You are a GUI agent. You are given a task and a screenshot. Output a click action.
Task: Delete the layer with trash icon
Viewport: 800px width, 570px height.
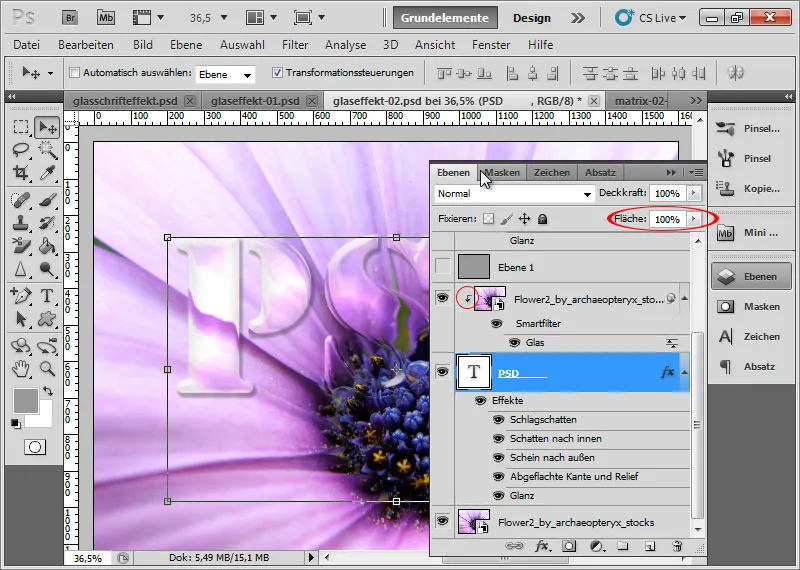pos(677,546)
